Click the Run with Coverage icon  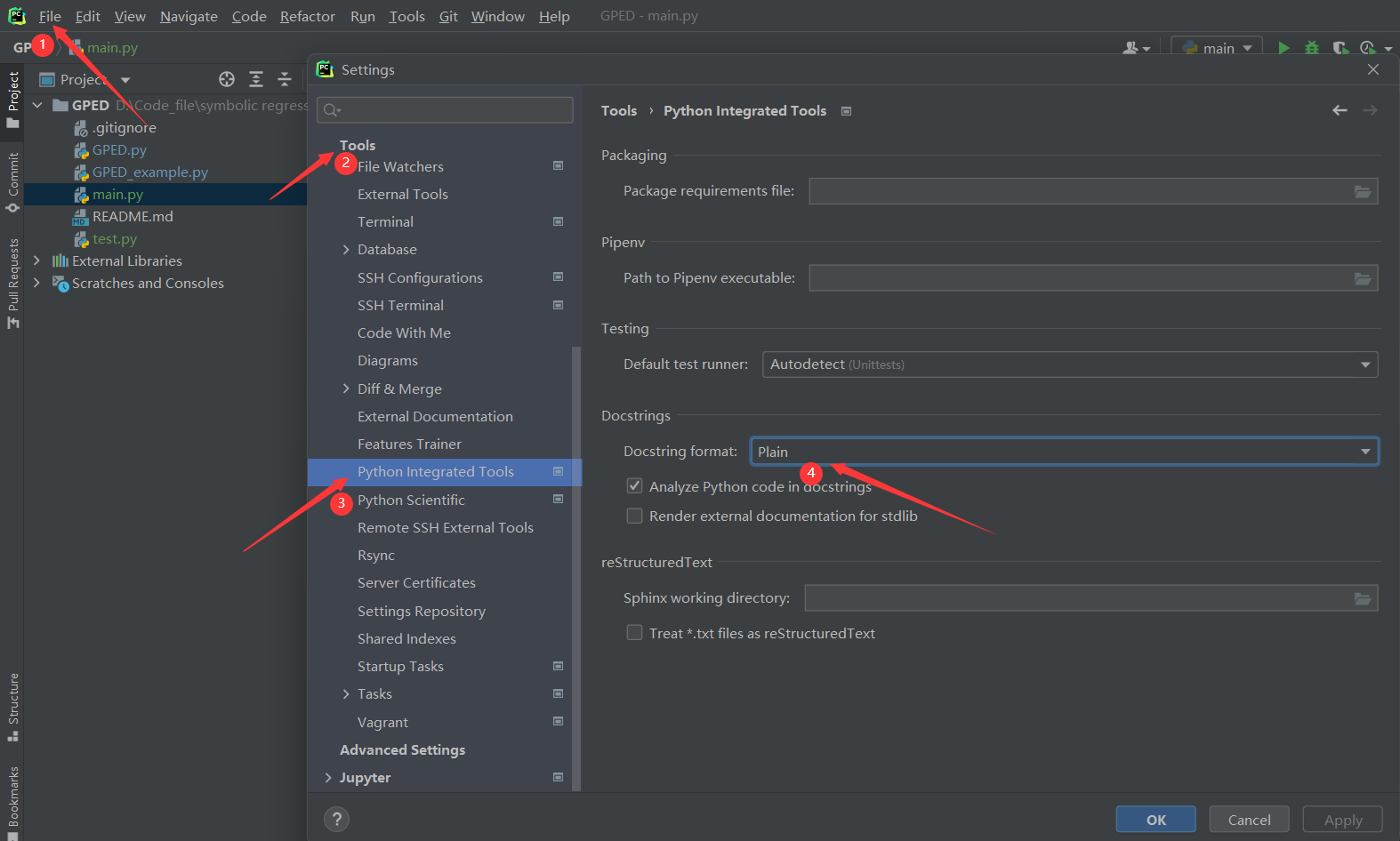tap(1340, 48)
